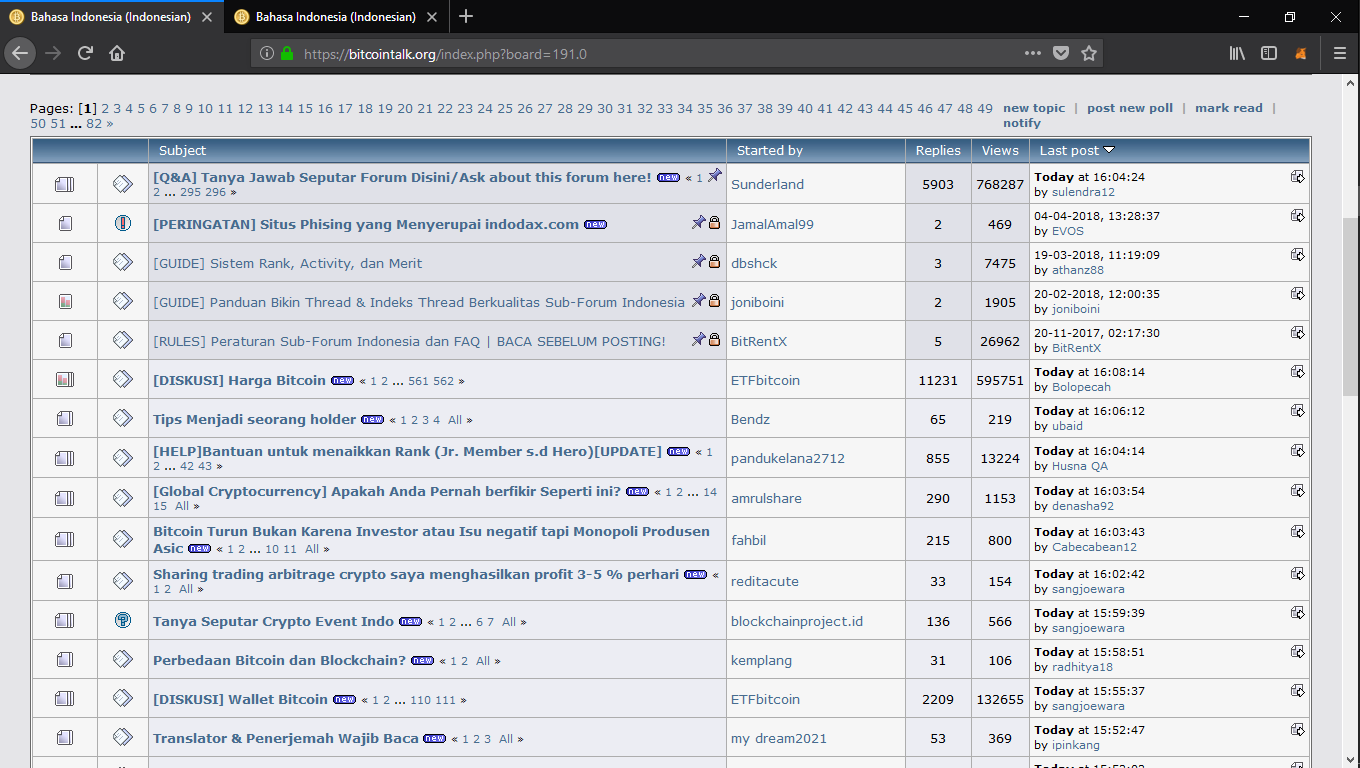Viewport: 1360px width, 768px height.
Task: Click last-post icon in the RULES Peraturan Sub-Forum row
Action: pos(1298,332)
